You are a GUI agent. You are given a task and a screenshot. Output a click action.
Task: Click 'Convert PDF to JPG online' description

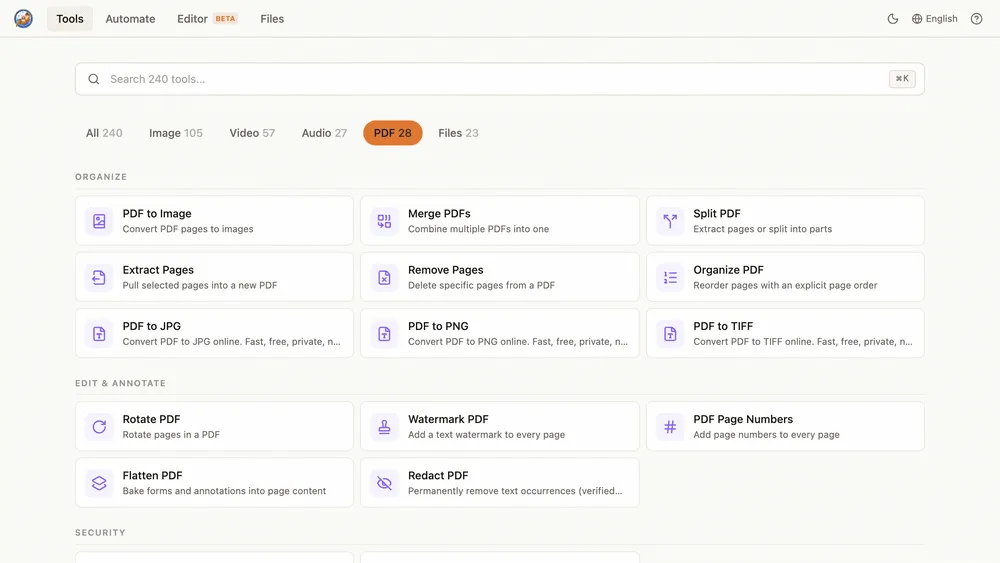click(x=232, y=342)
